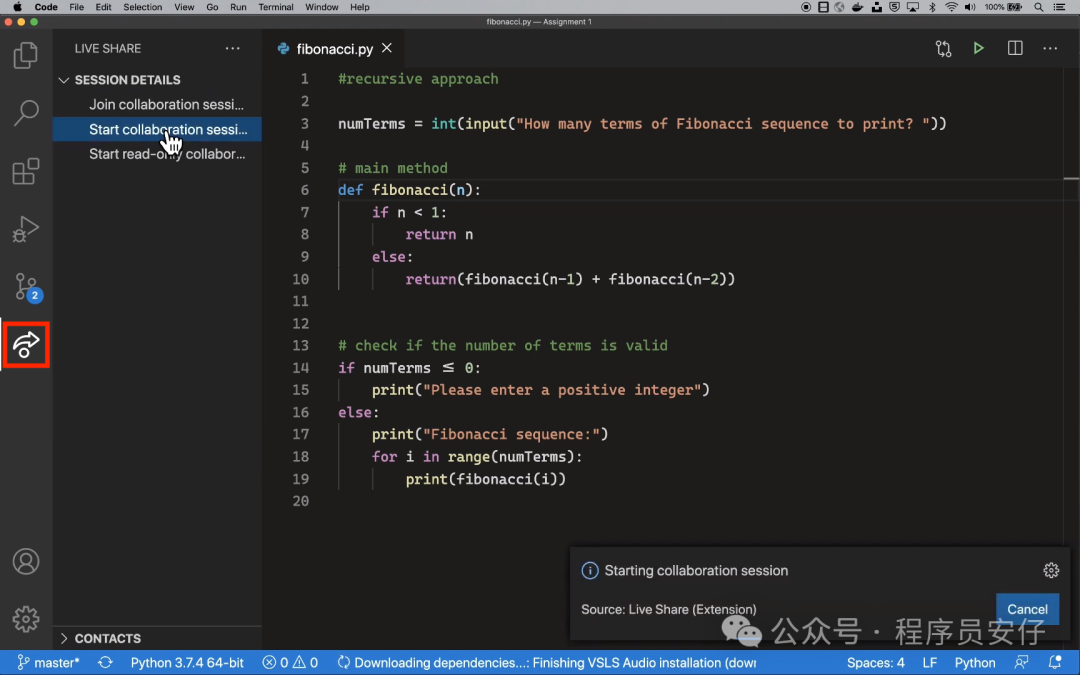Open Live Share panel more actions menu
The height and width of the screenshot is (675, 1080).
[x=233, y=48]
